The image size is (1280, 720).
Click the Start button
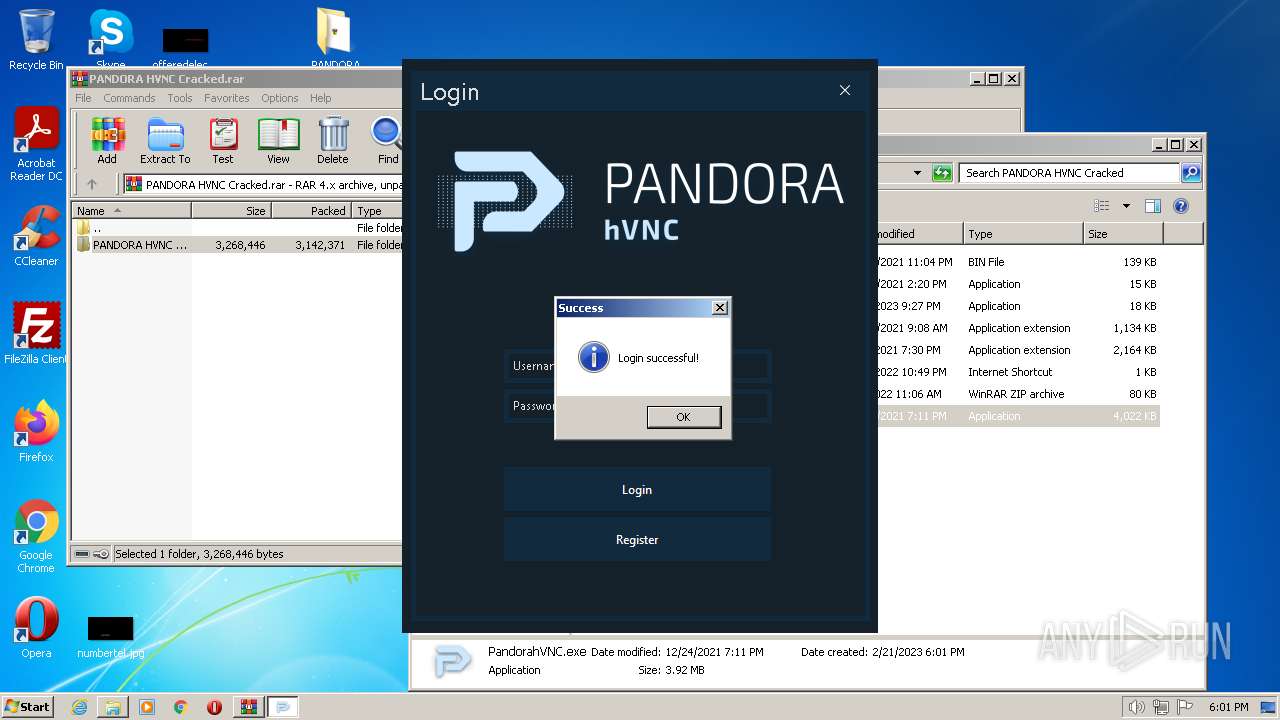(x=28, y=706)
